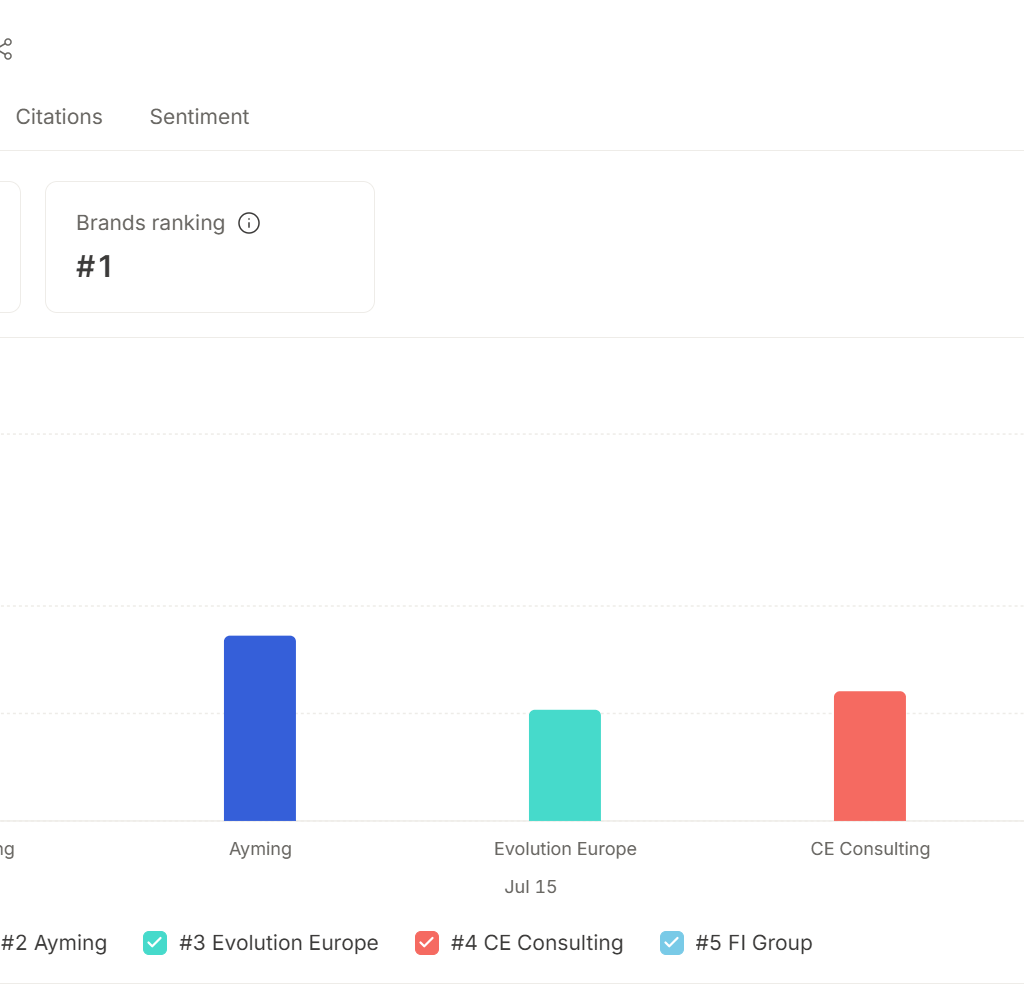This screenshot has height=989, width=1024.
Task: Click the share icon at top left
Action: pyautogui.click(x=5, y=49)
